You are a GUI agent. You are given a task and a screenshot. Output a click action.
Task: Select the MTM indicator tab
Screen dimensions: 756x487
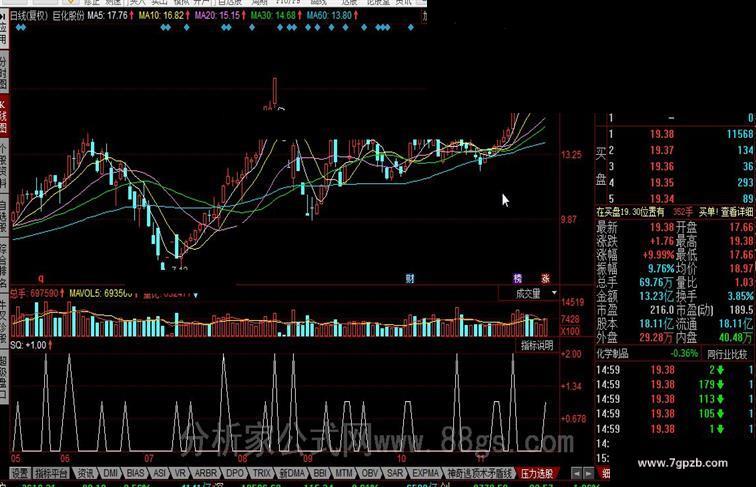coord(344,473)
